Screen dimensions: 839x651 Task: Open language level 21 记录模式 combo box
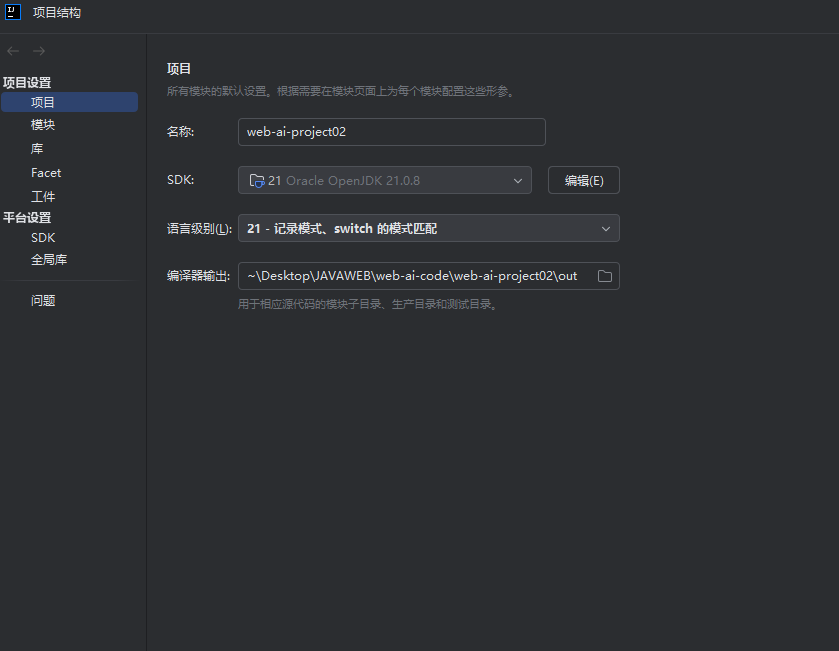coord(429,228)
